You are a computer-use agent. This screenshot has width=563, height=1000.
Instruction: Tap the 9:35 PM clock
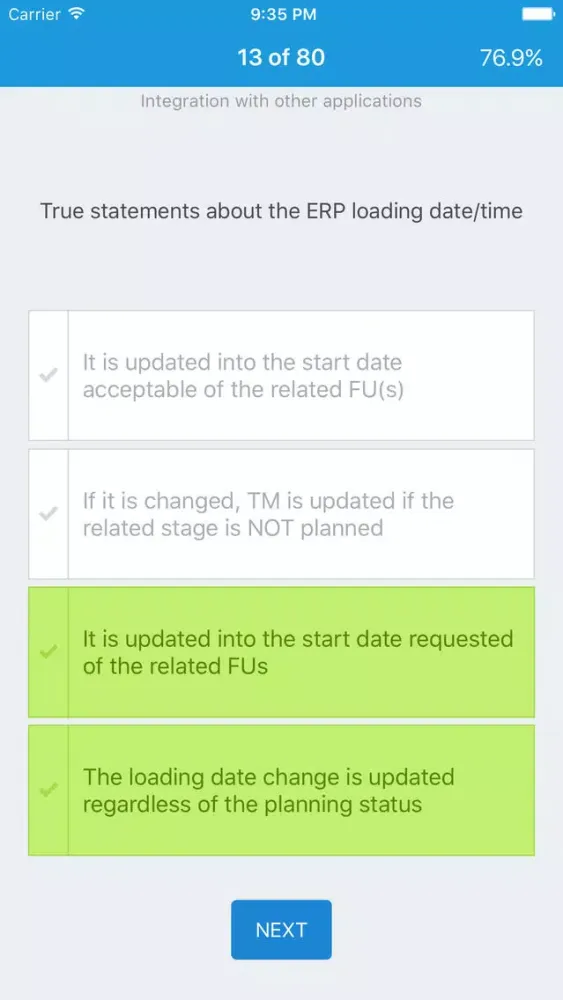pos(281,14)
